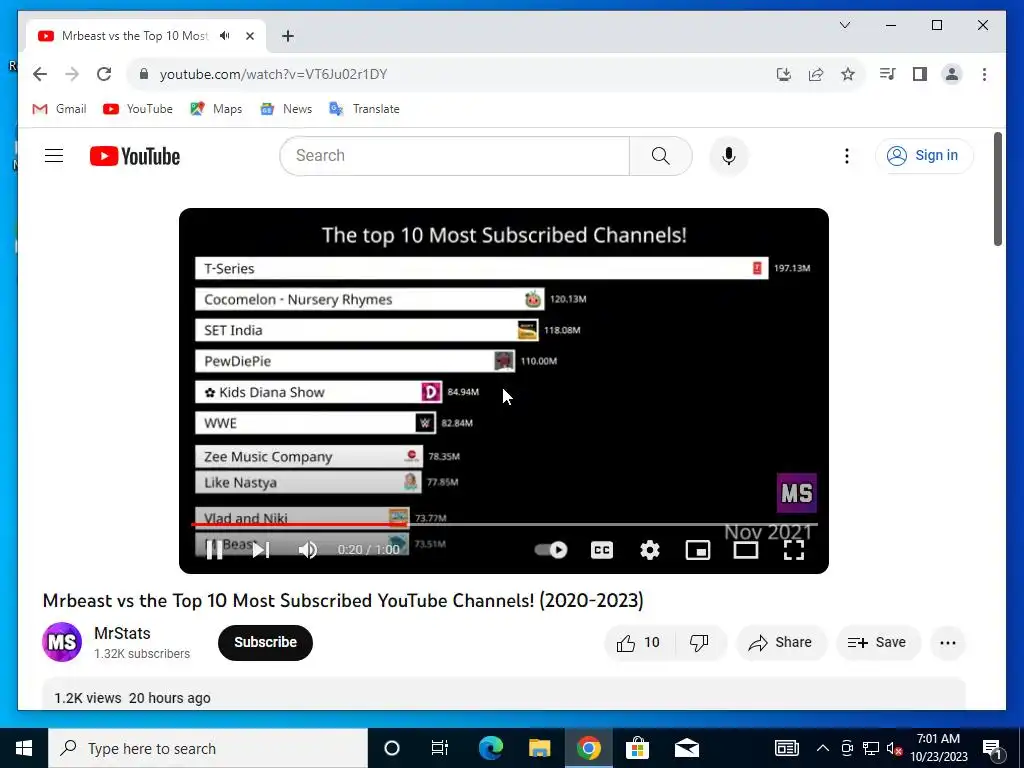Install app from address bar icon
This screenshot has height=768, width=1024.
784,74
